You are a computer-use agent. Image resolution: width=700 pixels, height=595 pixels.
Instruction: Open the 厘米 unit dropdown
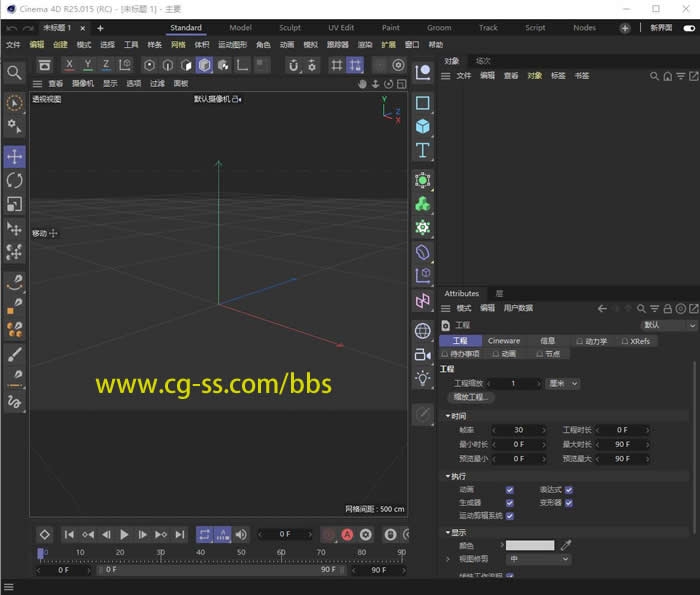[563, 383]
